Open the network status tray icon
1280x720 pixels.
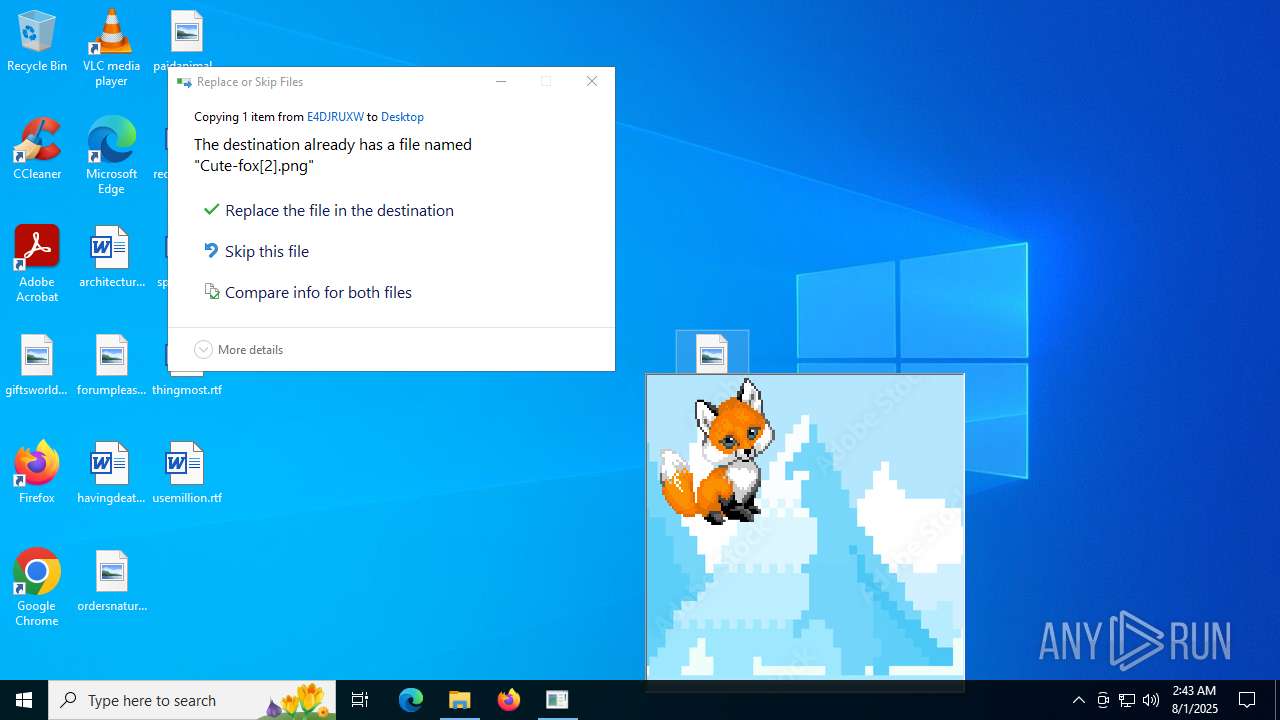tap(1127, 700)
